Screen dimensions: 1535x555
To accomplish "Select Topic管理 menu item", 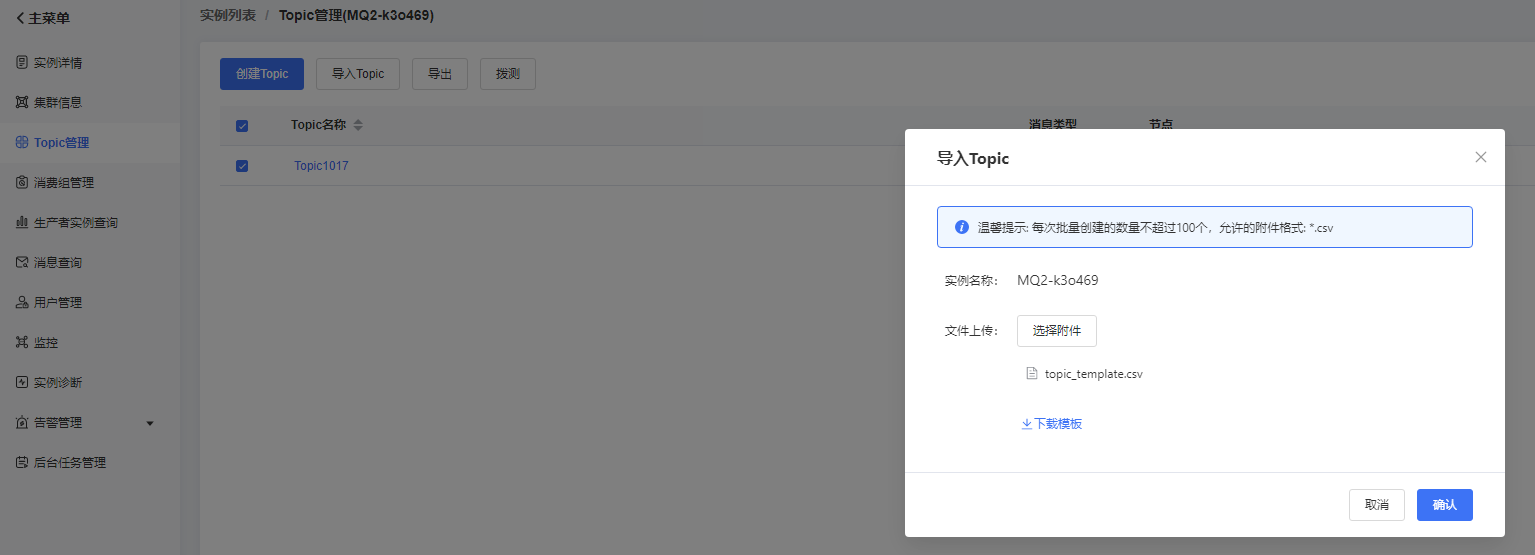I will pyautogui.click(x=90, y=142).
